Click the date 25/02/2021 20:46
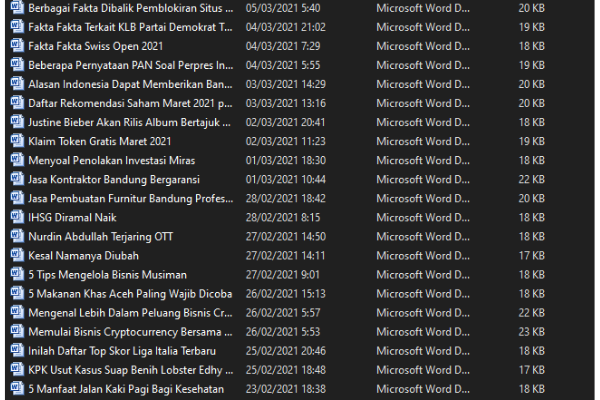 pyautogui.click(x=285, y=351)
